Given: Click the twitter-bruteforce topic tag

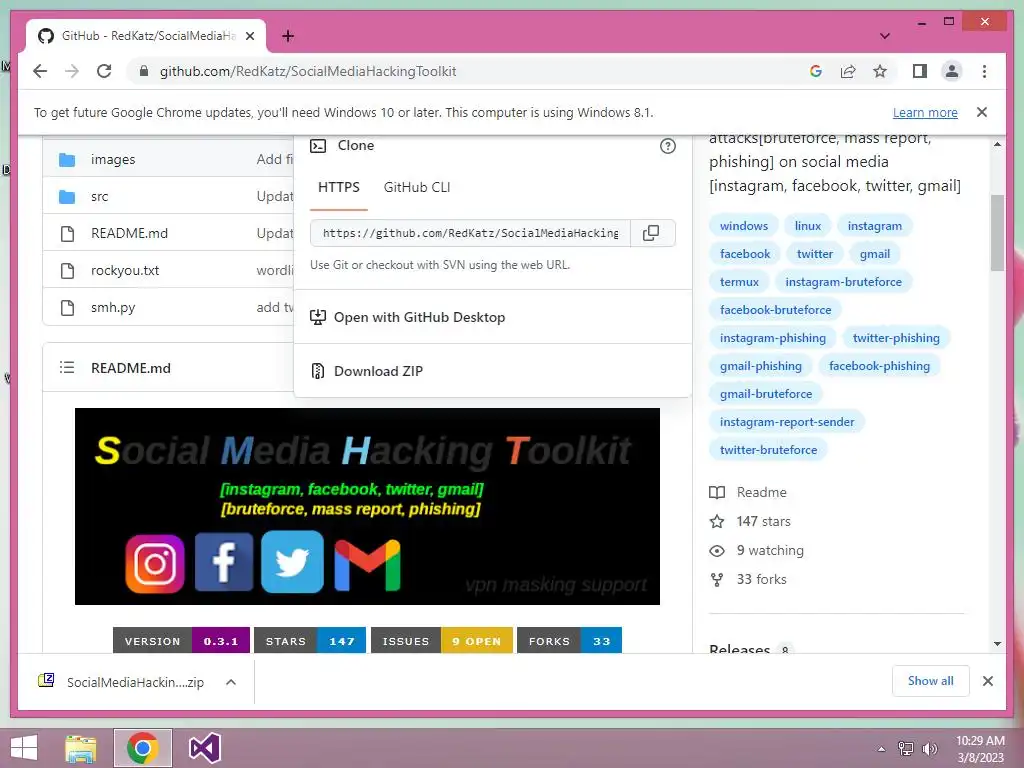Looking at the screenshot, I should pos(769,451).
